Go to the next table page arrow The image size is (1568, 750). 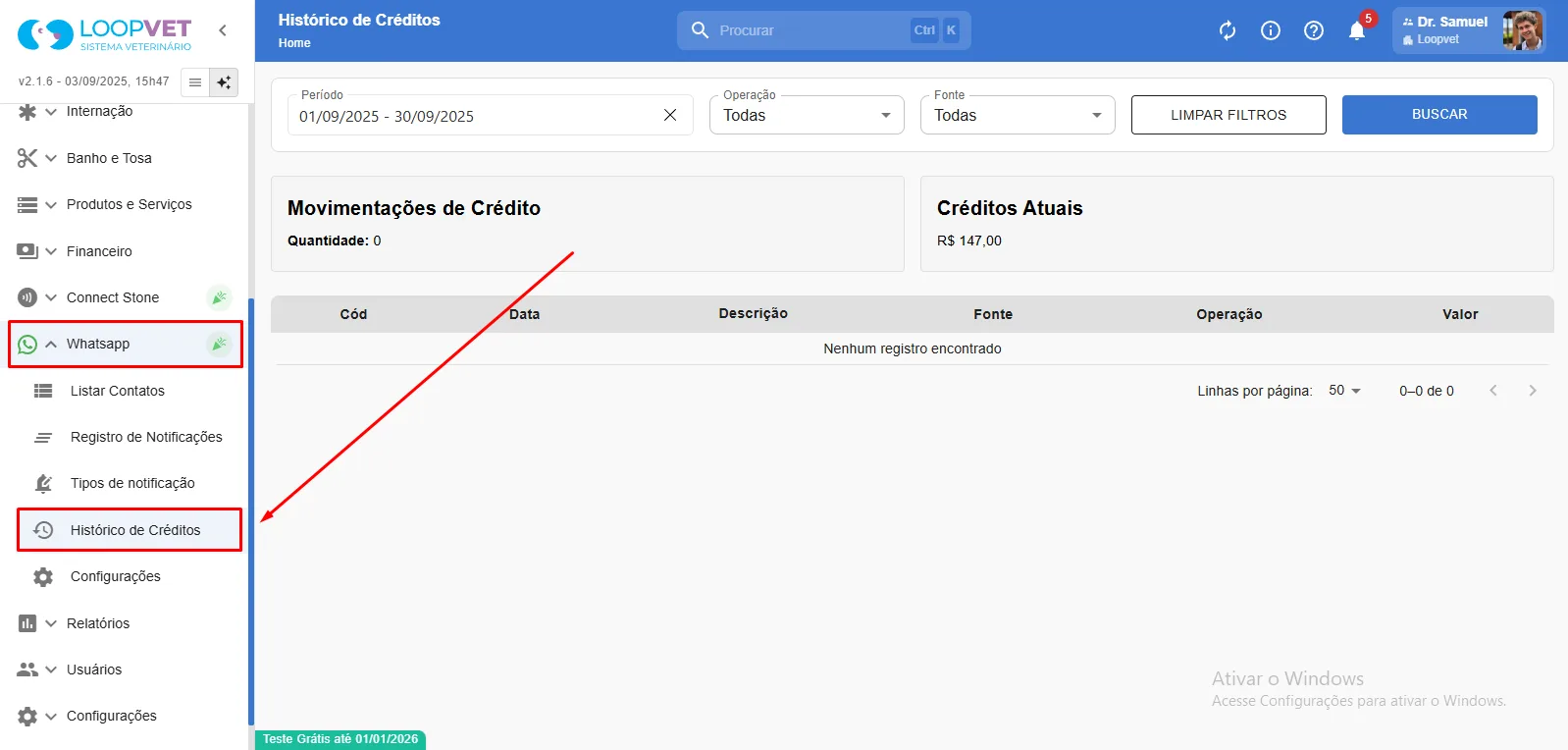pyautogui.click(x=1533, y=391)
